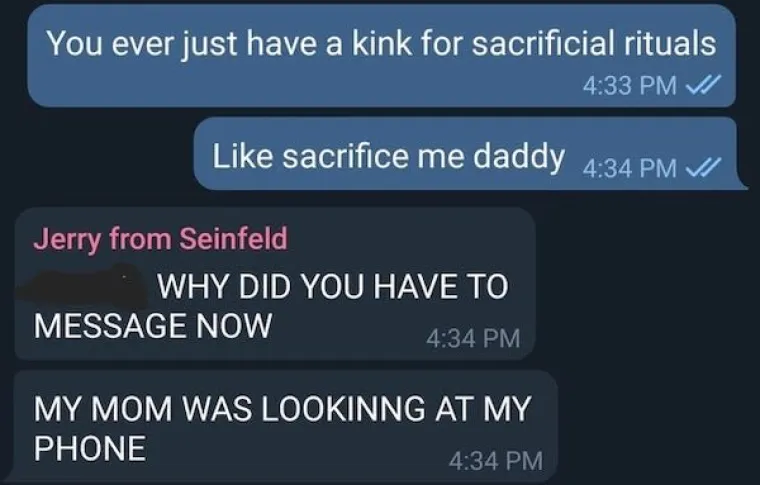Select the "You ever just have" message bubble
This screenshot has height=485, width=760.
click(x=381, y=56)
